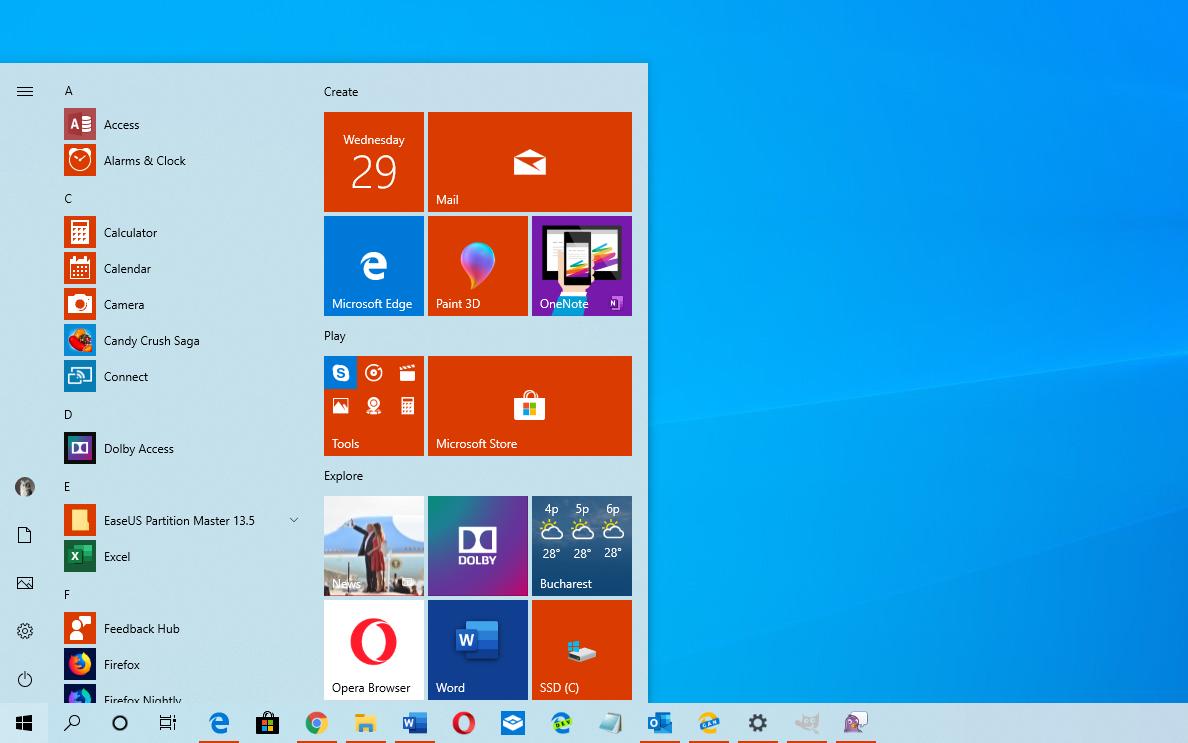Click the Windows Start button
The width and height of the screenshot is (1188, 743).
coord(25,723)
